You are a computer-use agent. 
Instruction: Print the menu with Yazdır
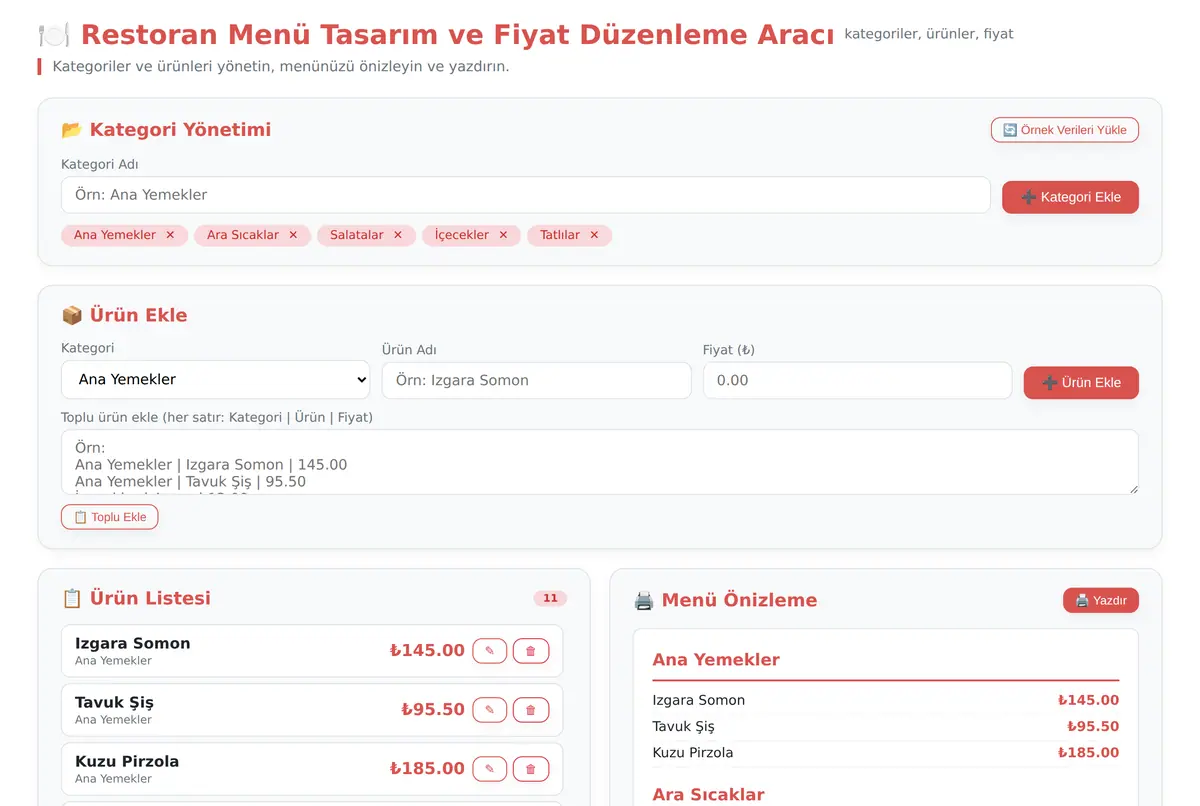1101,601
